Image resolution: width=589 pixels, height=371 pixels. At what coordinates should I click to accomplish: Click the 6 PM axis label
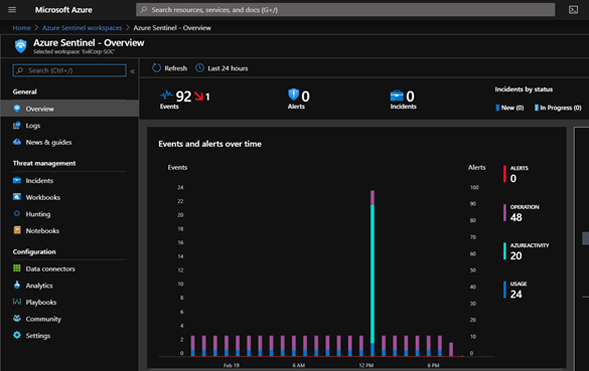coord(433,365)
